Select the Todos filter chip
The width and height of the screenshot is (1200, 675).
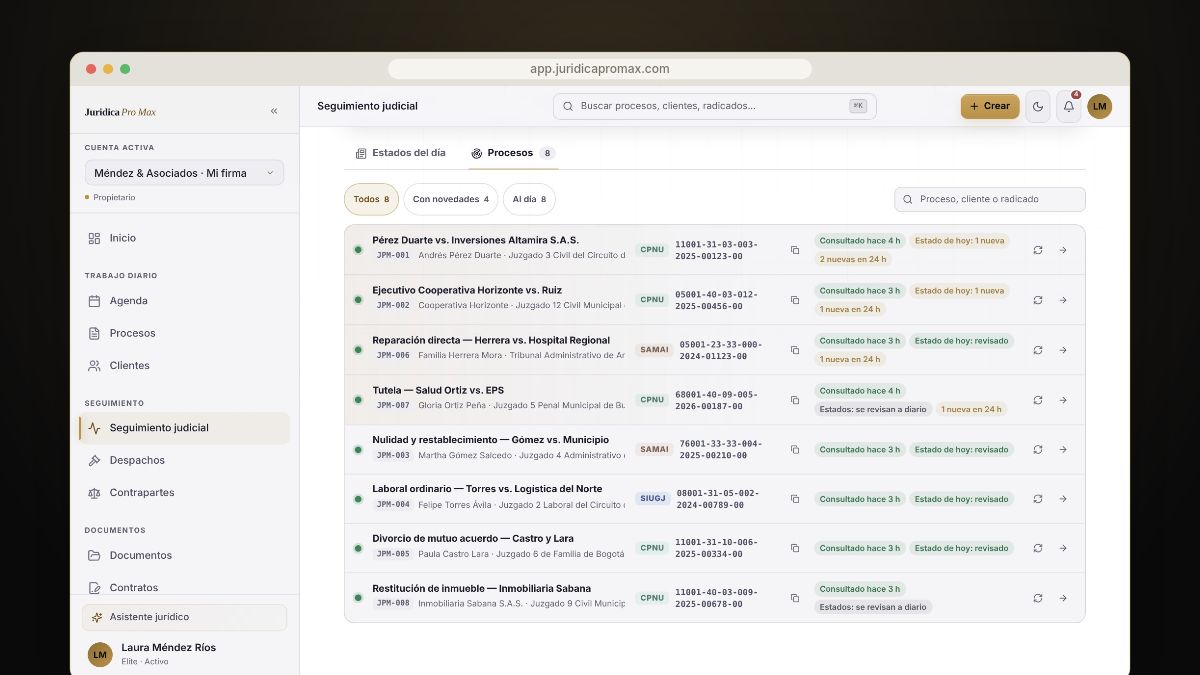click(x=371, y=199)
